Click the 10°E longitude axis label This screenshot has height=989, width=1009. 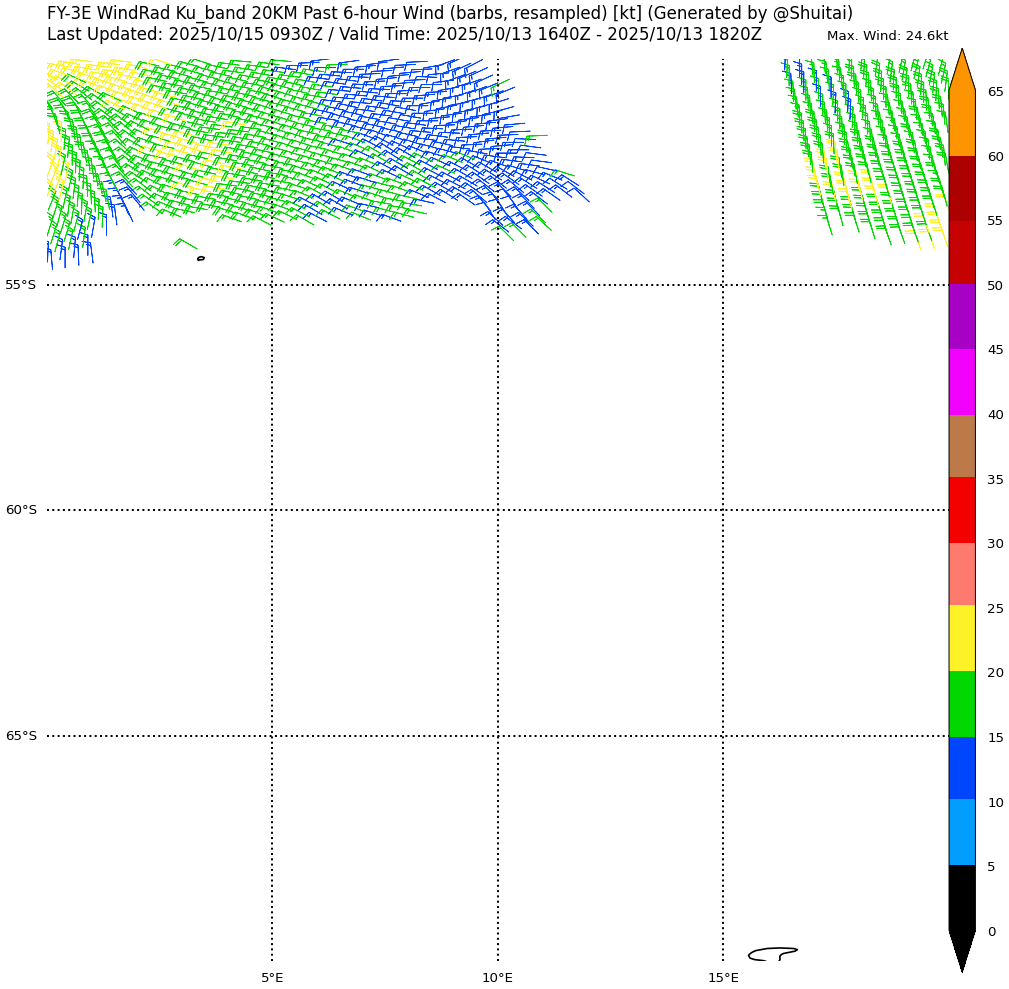pos(497,978)
